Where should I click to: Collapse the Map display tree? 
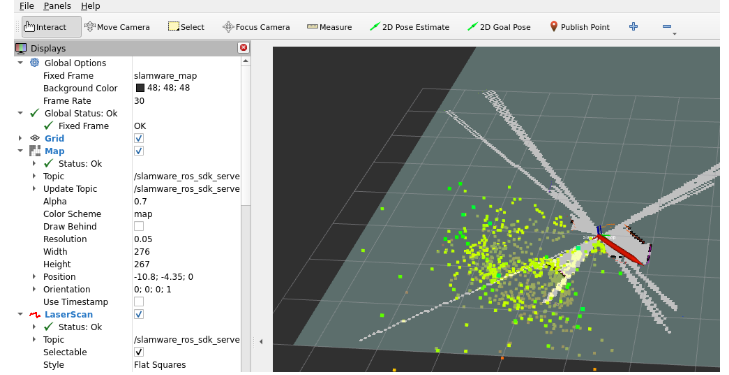click(20, 151)
